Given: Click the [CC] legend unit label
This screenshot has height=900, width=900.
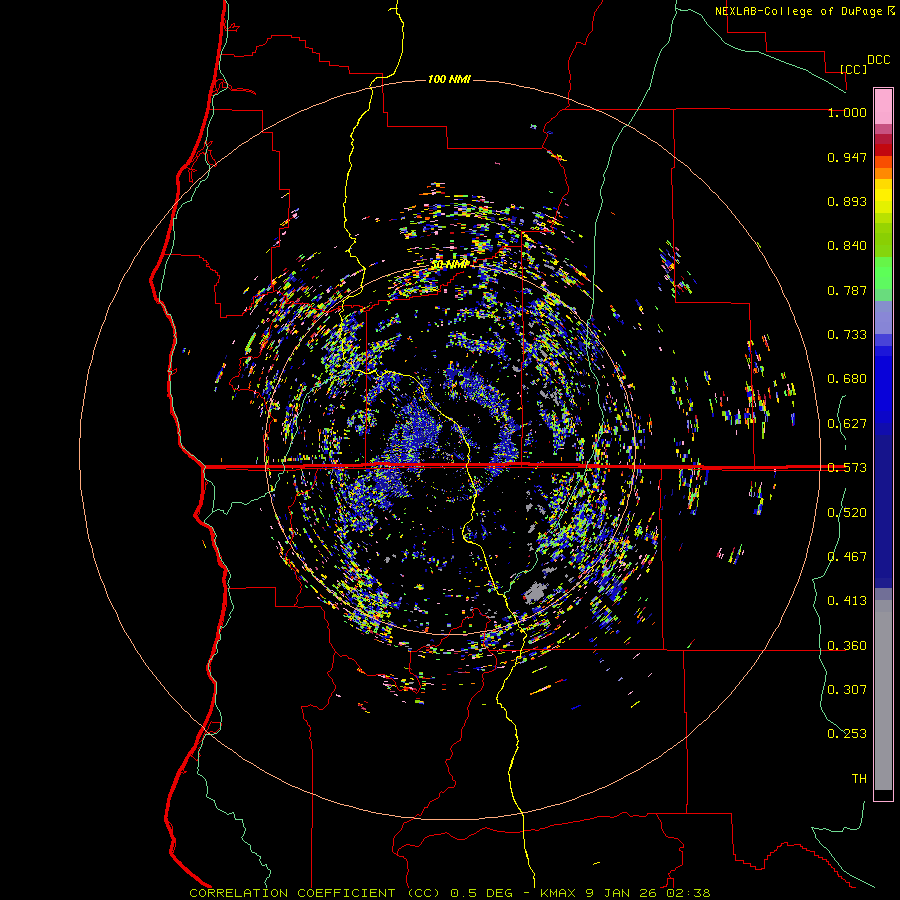Looking at the screenshot, I should (853, 69).
